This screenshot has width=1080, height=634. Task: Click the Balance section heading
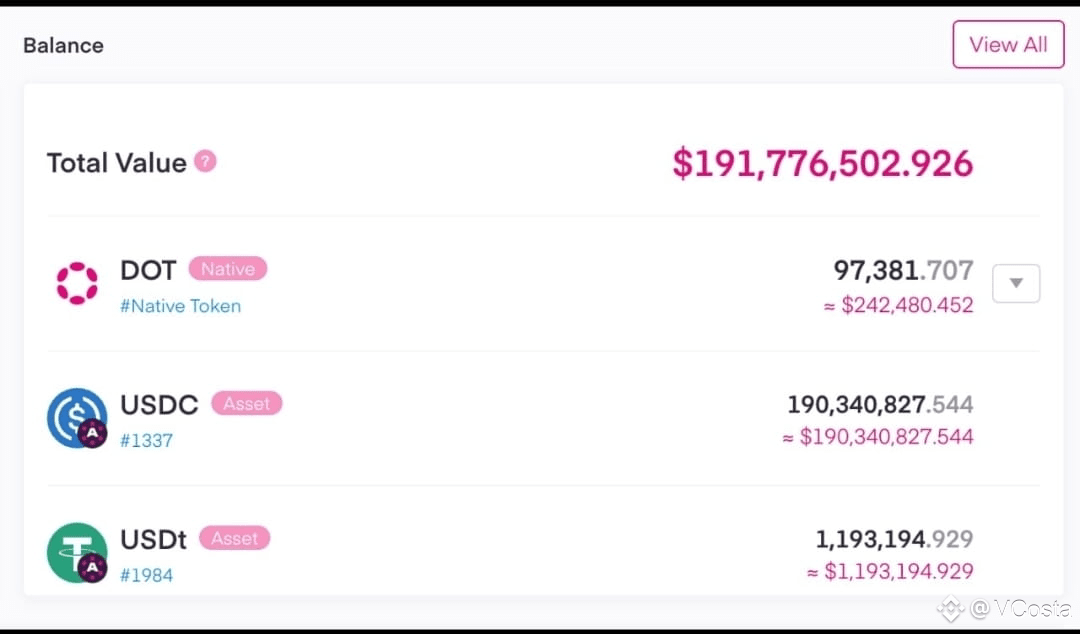63,45
